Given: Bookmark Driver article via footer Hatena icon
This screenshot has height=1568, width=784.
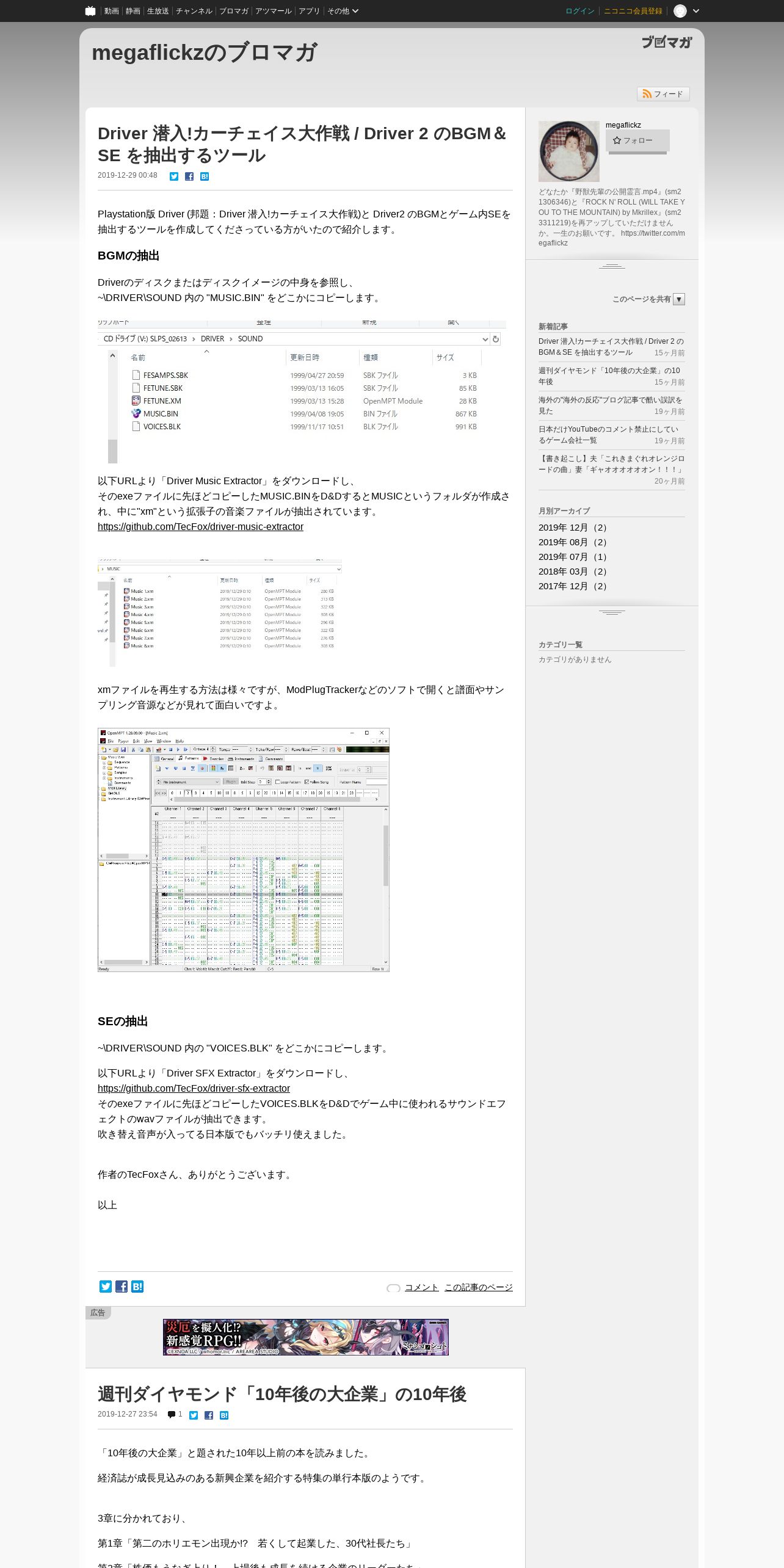Looking at the screenshot, I should click(x=137, y=1287).
